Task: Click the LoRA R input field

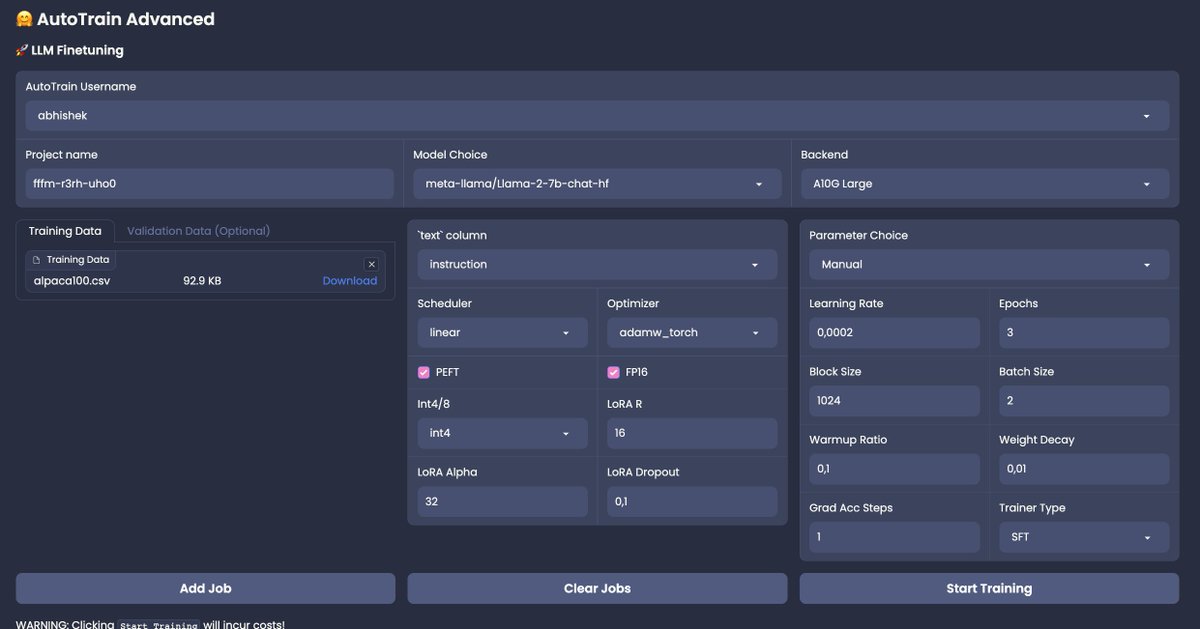Action: point(691,433)
